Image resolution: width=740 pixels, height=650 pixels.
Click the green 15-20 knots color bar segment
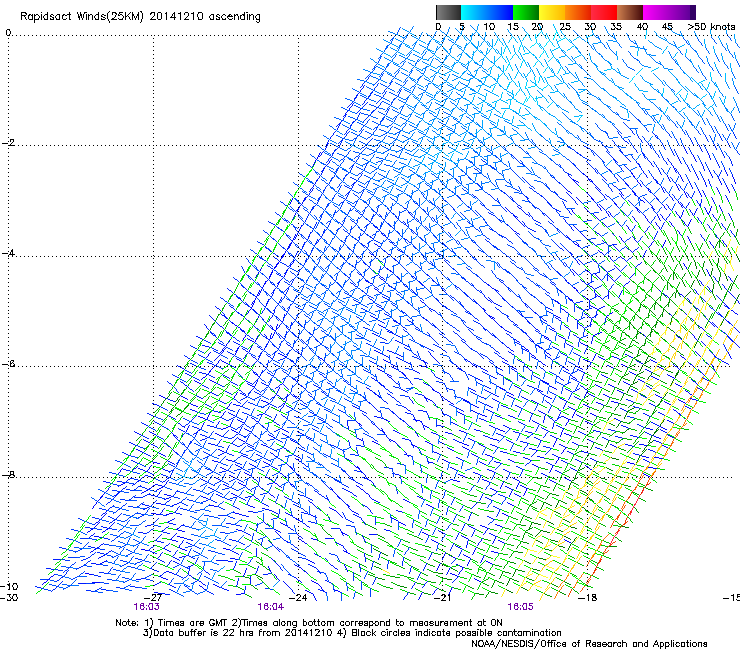(x=526, y=12)
